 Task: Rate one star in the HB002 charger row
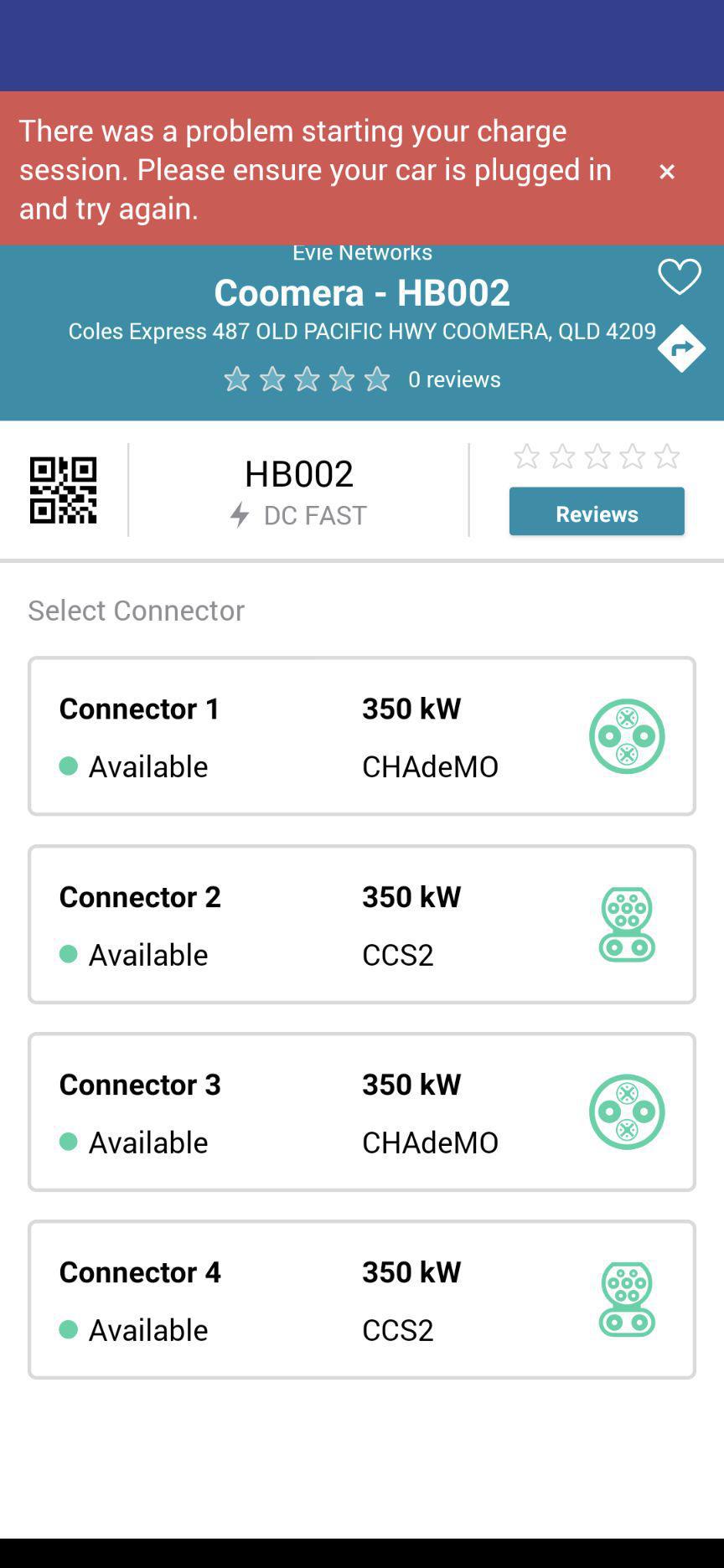coord(526,456)
